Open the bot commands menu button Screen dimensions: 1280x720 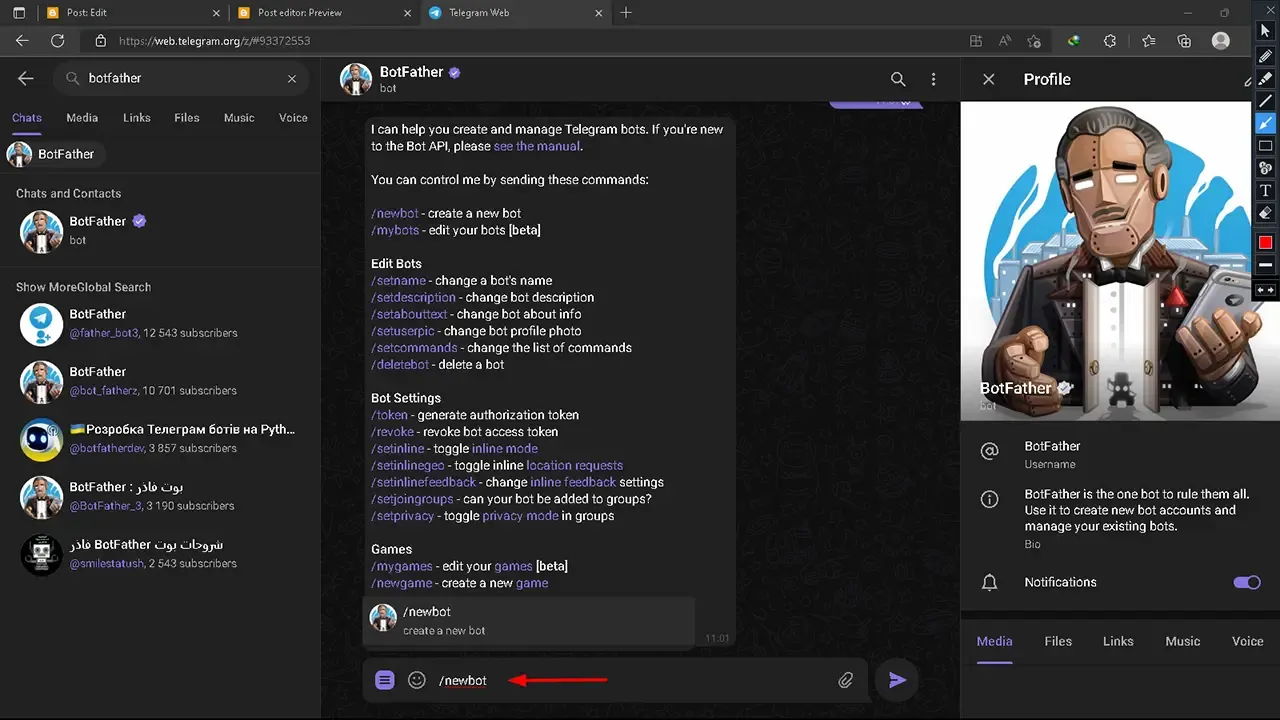[x=385, y=680]
